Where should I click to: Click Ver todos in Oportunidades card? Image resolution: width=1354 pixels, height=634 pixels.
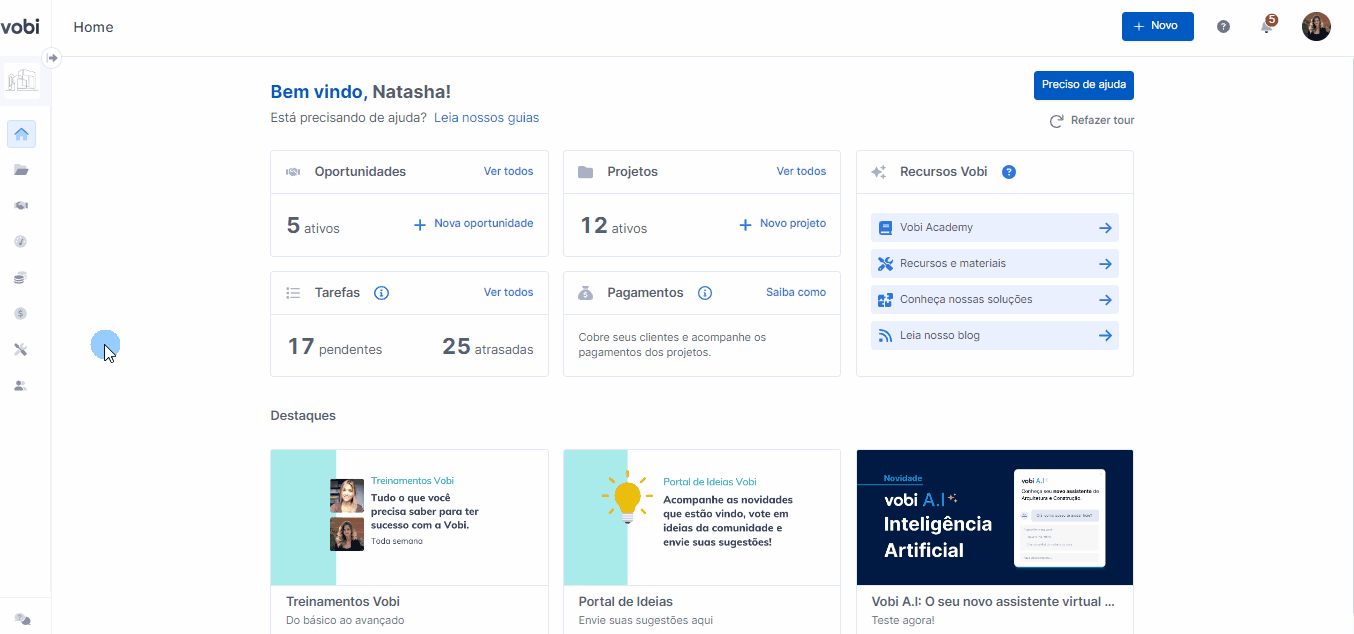(x=509, y=171)
